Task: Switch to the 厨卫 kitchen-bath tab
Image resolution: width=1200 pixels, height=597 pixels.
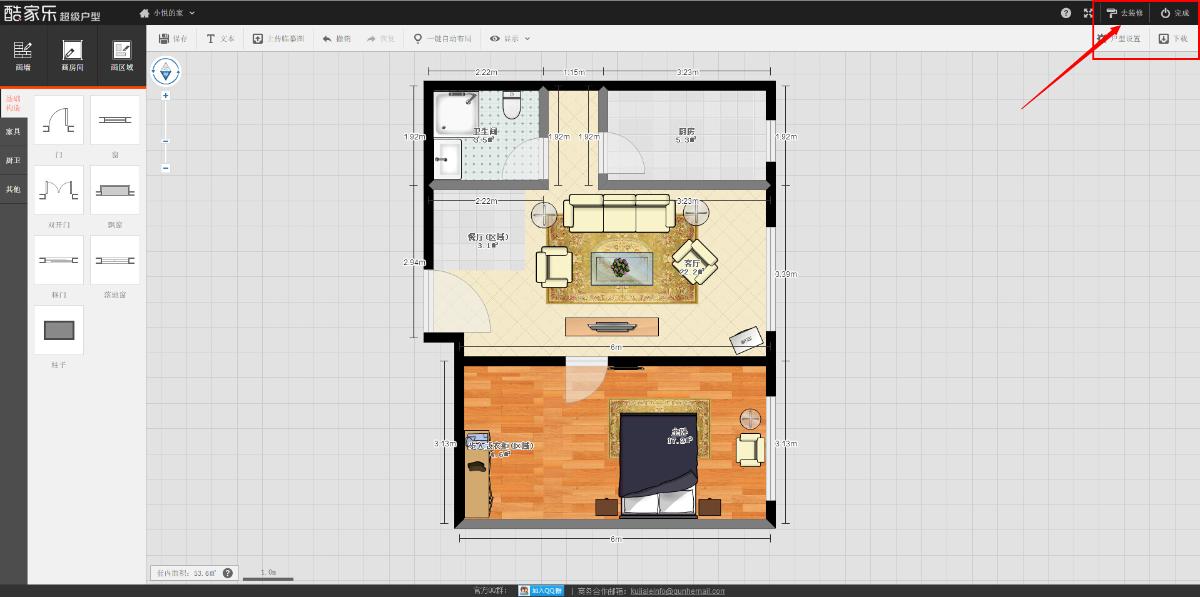Action: tap(13, 160)
